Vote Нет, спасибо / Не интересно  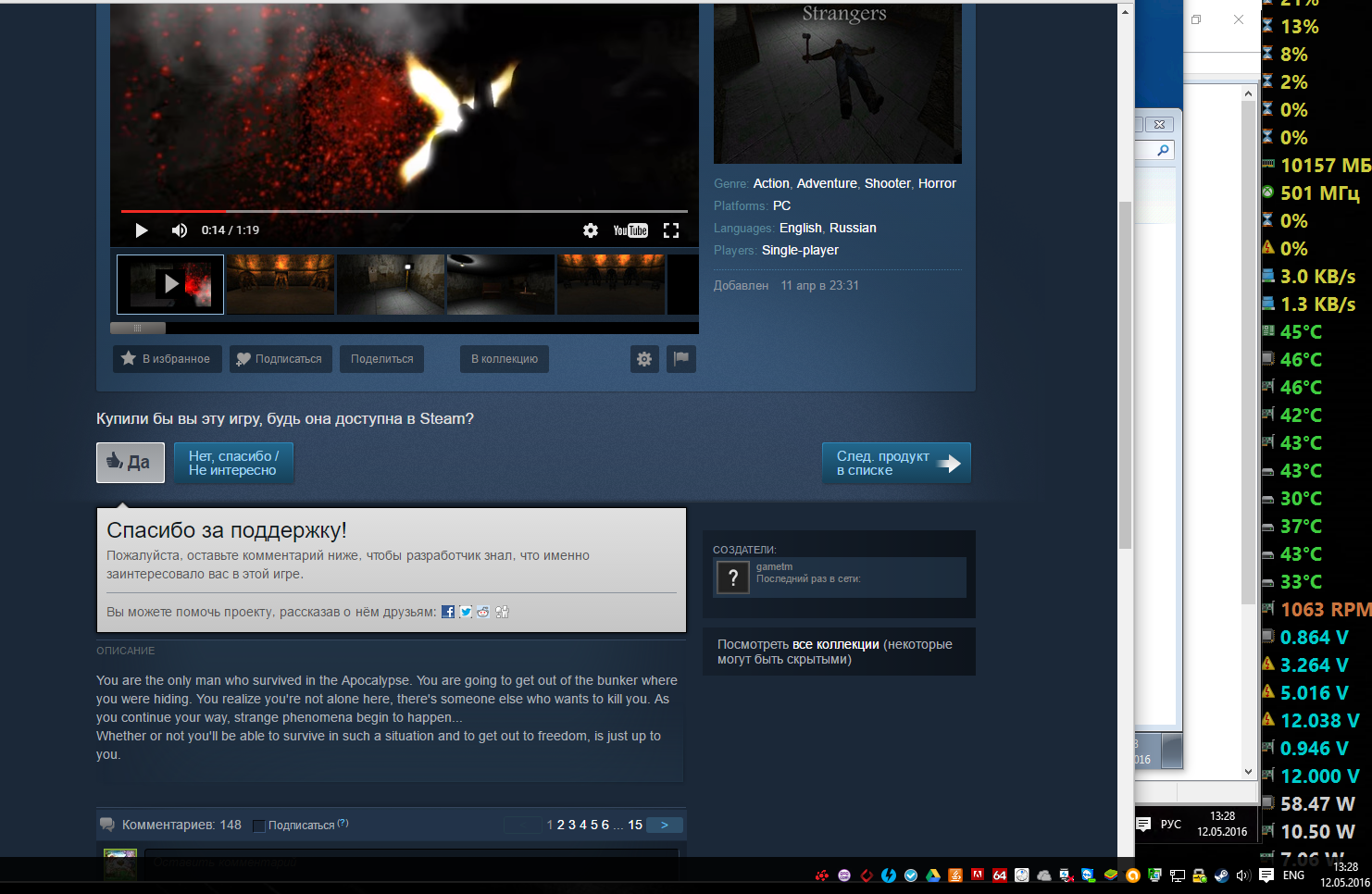[x=233, y=463]
